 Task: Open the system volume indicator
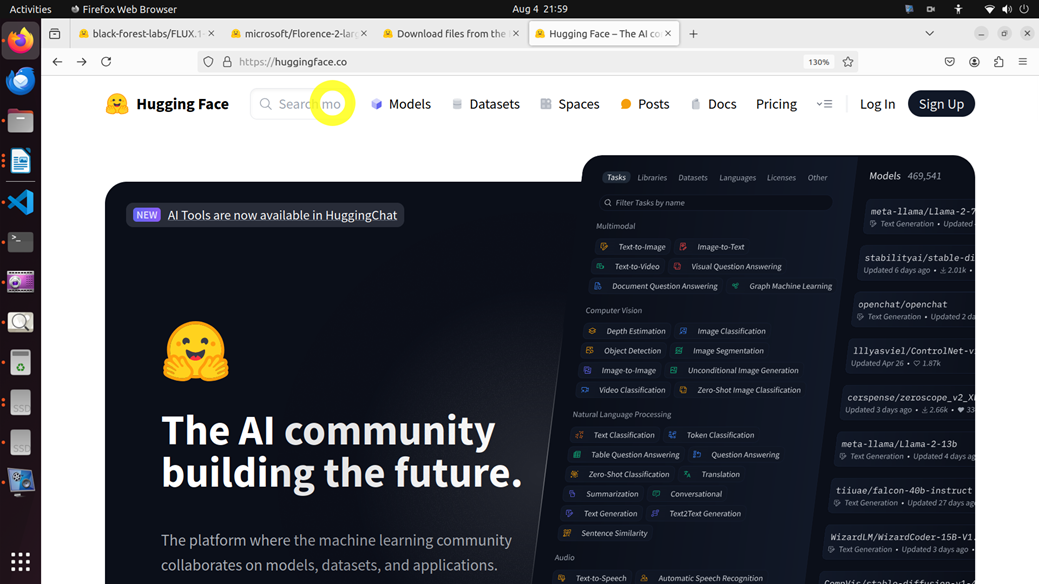1007,9
